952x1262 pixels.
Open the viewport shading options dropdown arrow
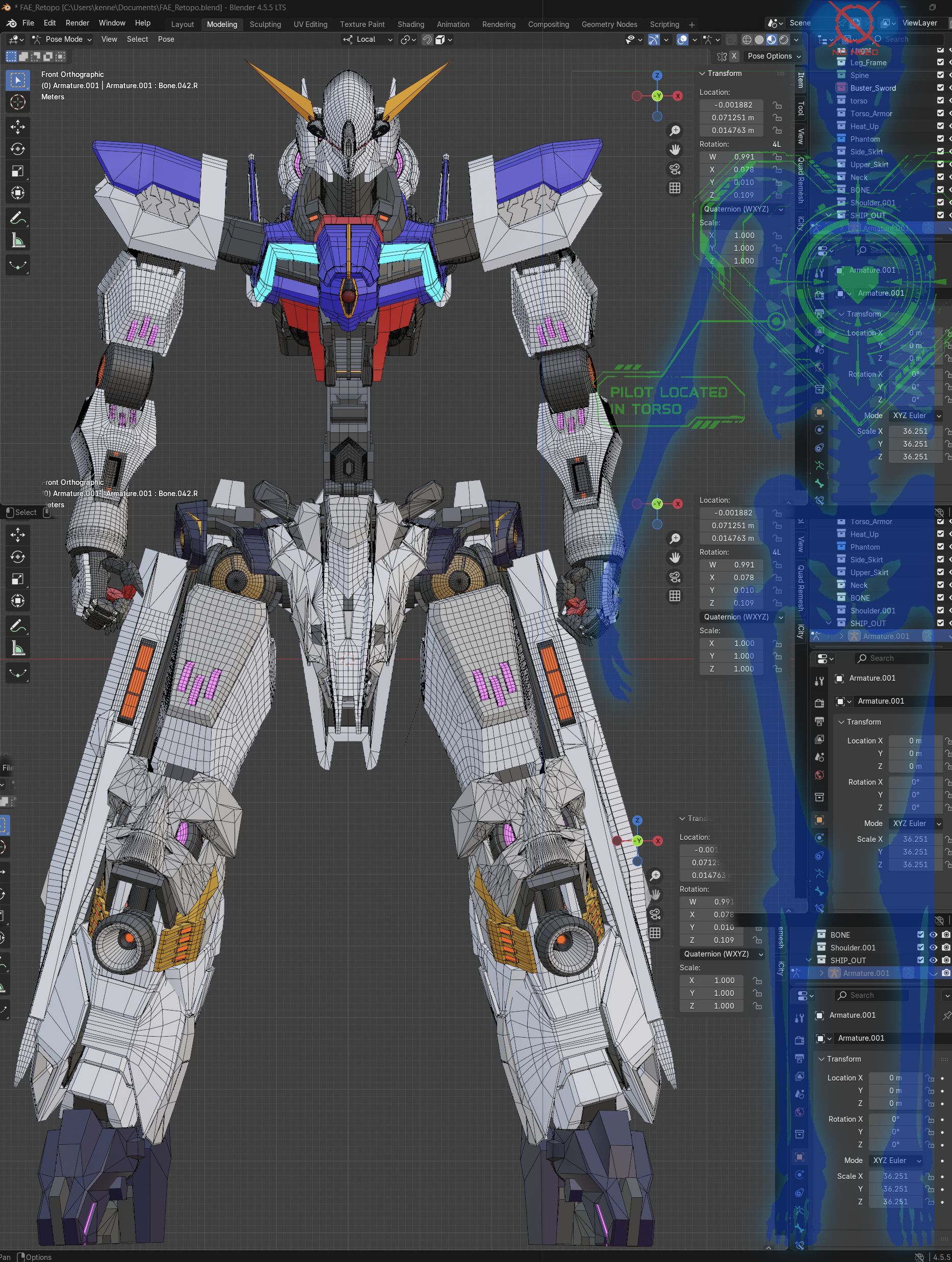pos(796,39)
